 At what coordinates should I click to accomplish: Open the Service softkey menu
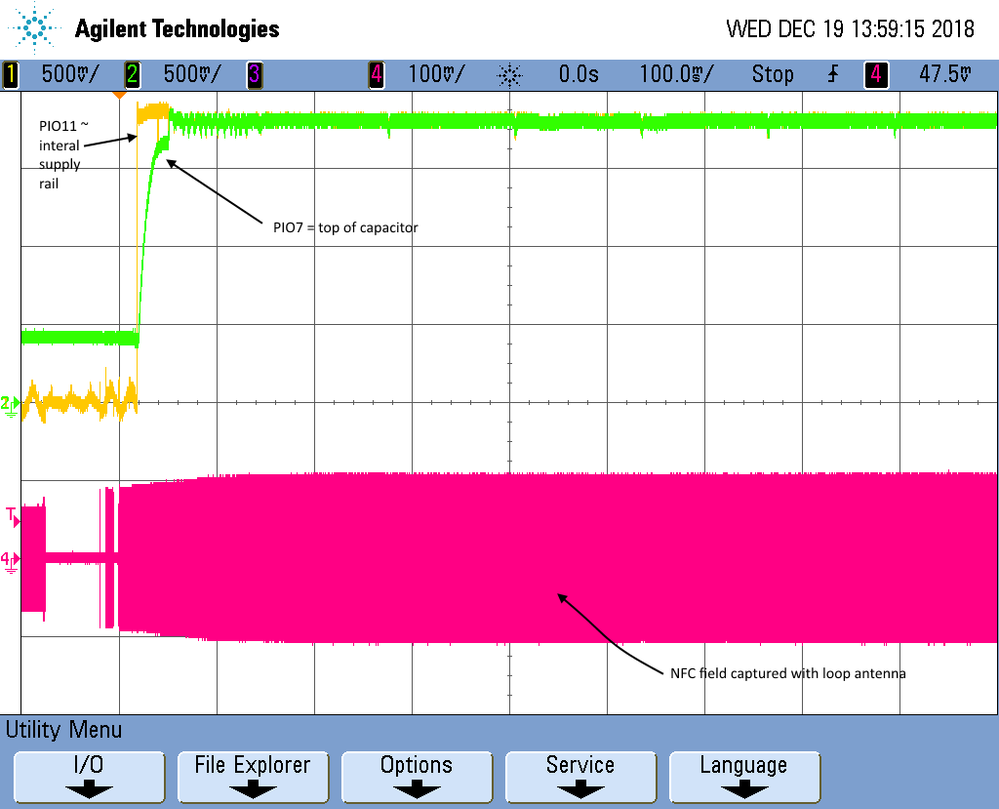pos(580,777)
